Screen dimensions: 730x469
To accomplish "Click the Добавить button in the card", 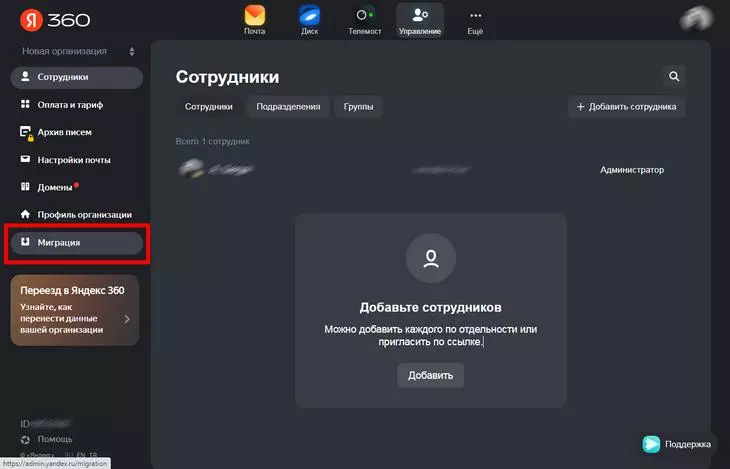I will coord(431,375).
